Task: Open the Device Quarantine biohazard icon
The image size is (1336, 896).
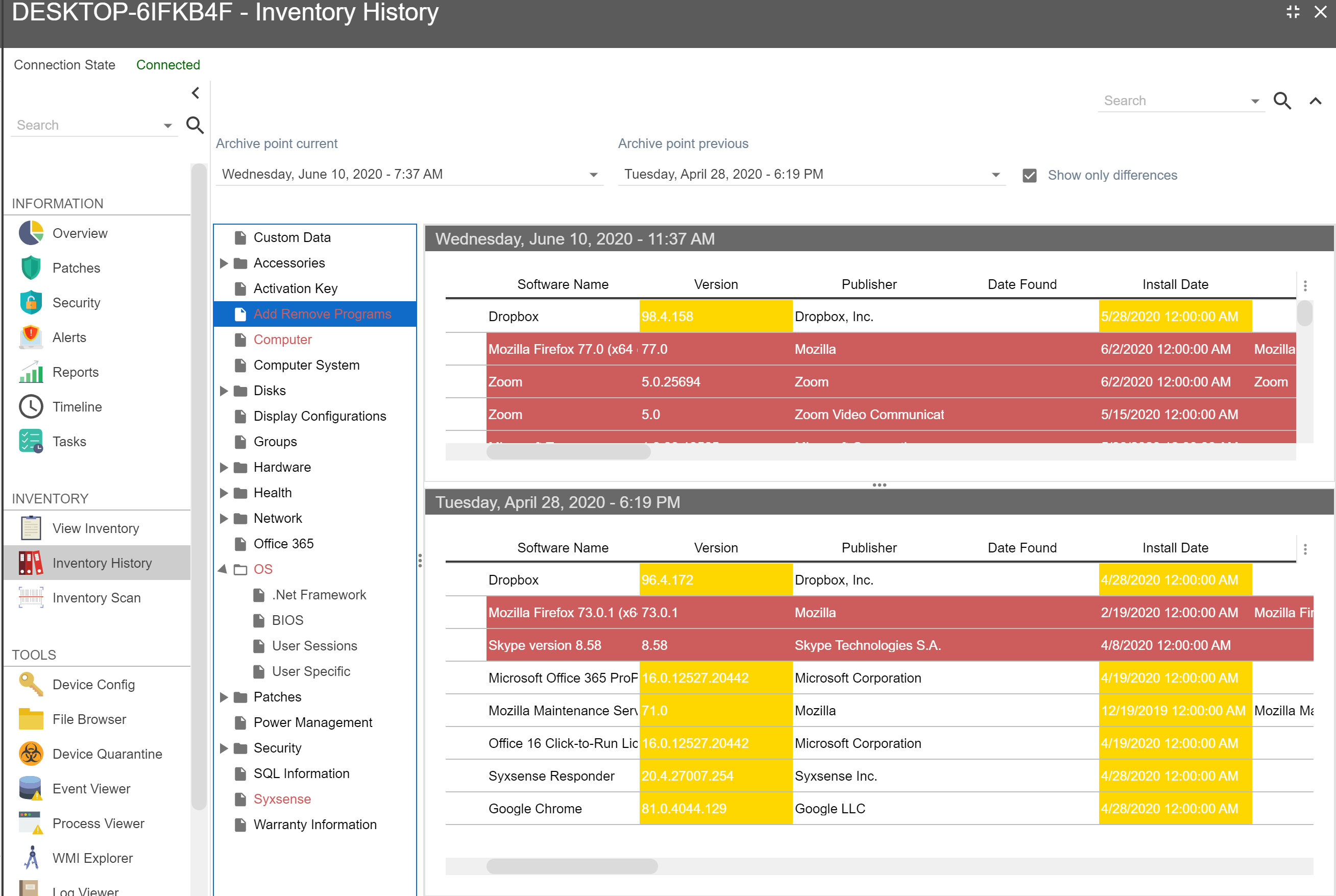Action: pyautogui.click(x=31, y=754)
